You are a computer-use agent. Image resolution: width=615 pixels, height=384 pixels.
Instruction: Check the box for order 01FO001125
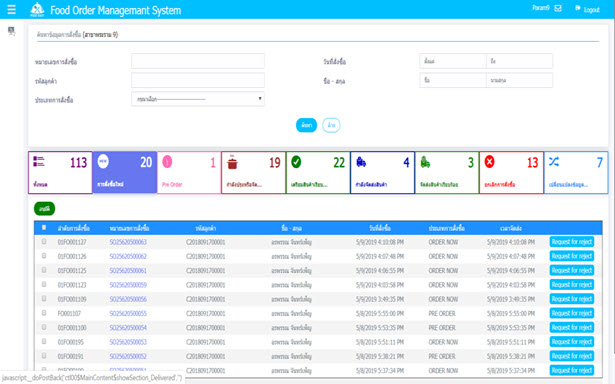point(44,270)
